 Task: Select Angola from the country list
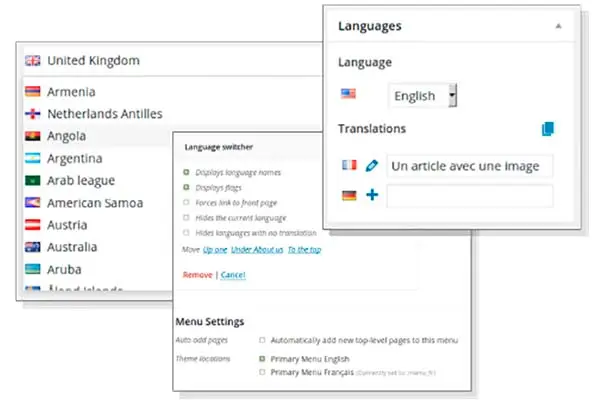click(x=67, y=136)
